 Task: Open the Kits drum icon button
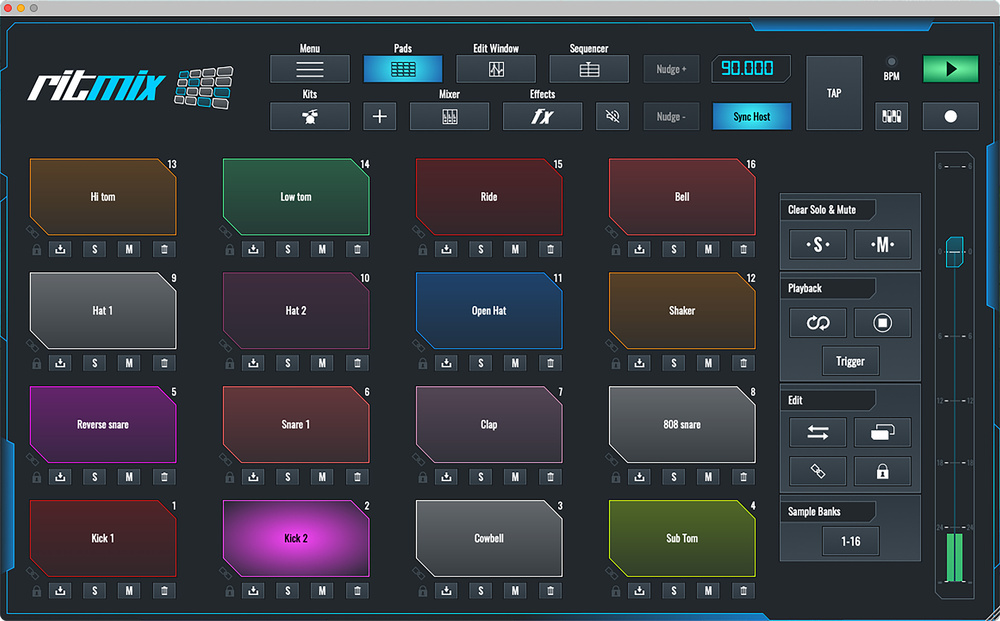click(309, 117)
